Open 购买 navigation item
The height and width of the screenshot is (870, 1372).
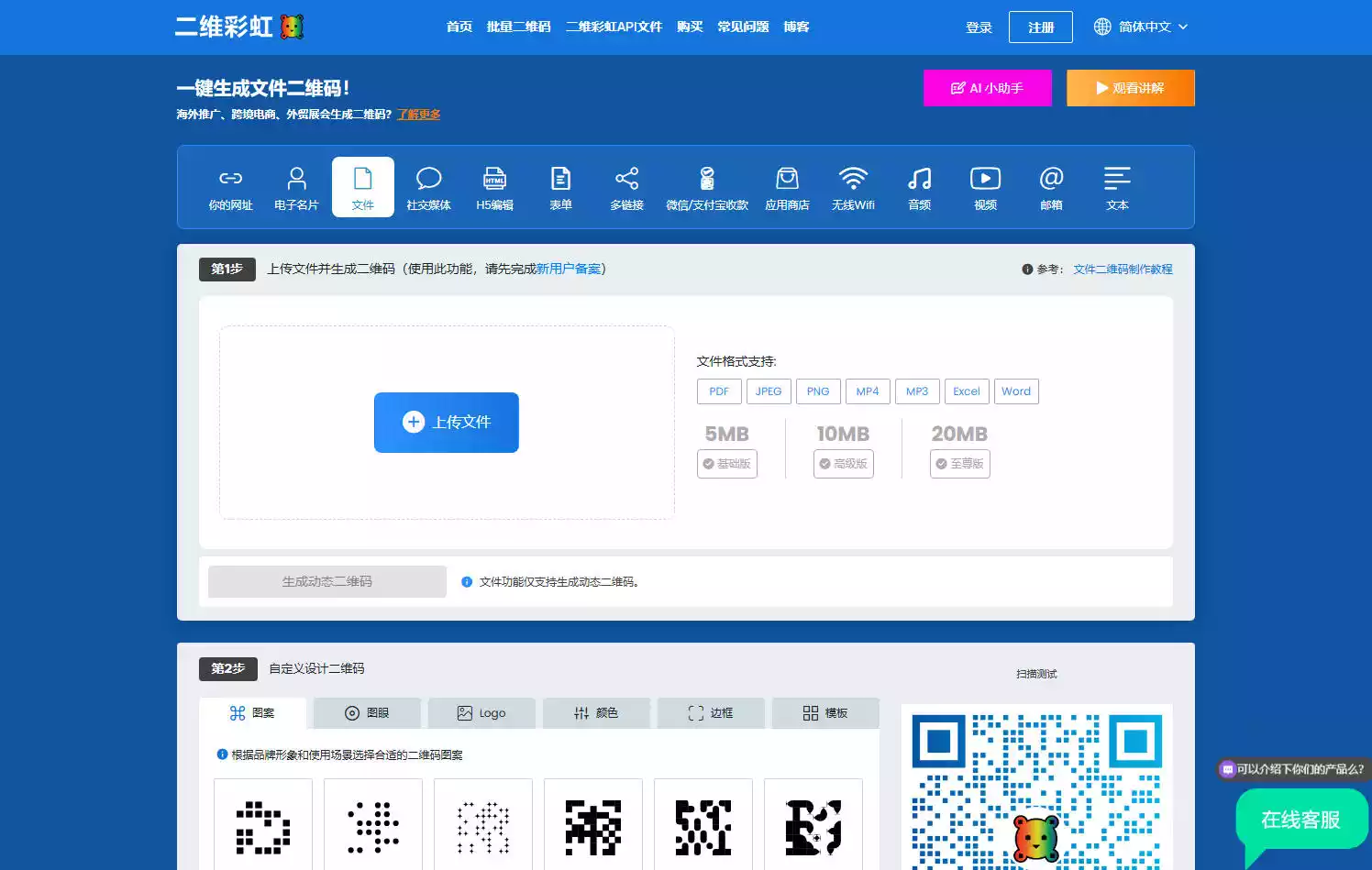pyautogui.click(x=690, y=27)
